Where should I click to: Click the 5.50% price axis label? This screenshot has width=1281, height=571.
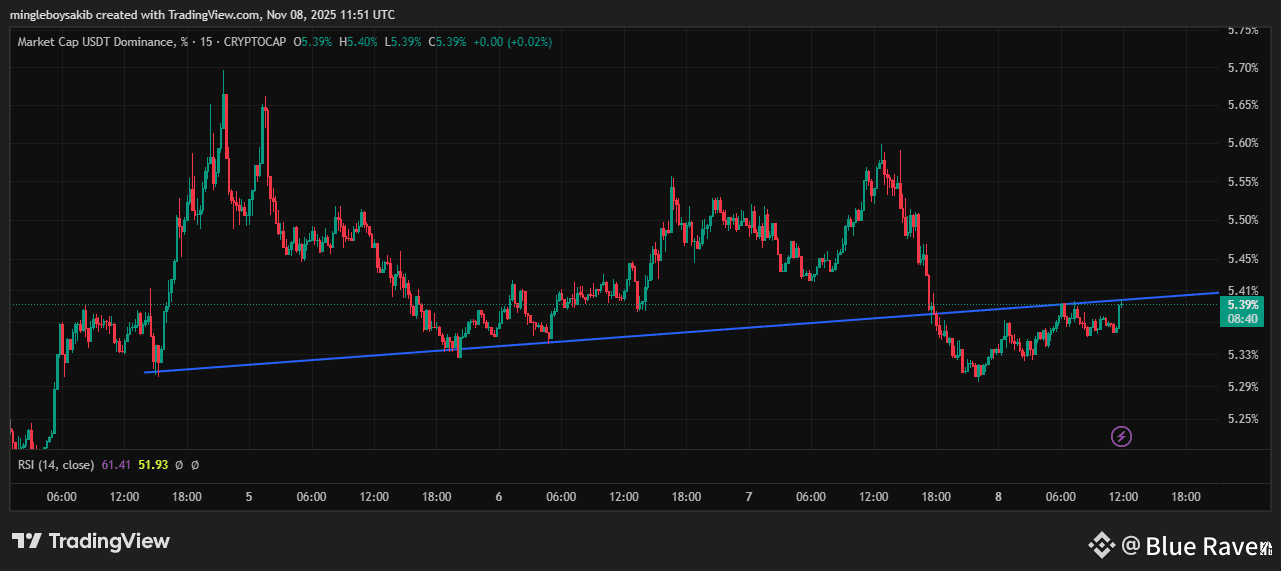pyautogui.click(x=1242, y=220)
